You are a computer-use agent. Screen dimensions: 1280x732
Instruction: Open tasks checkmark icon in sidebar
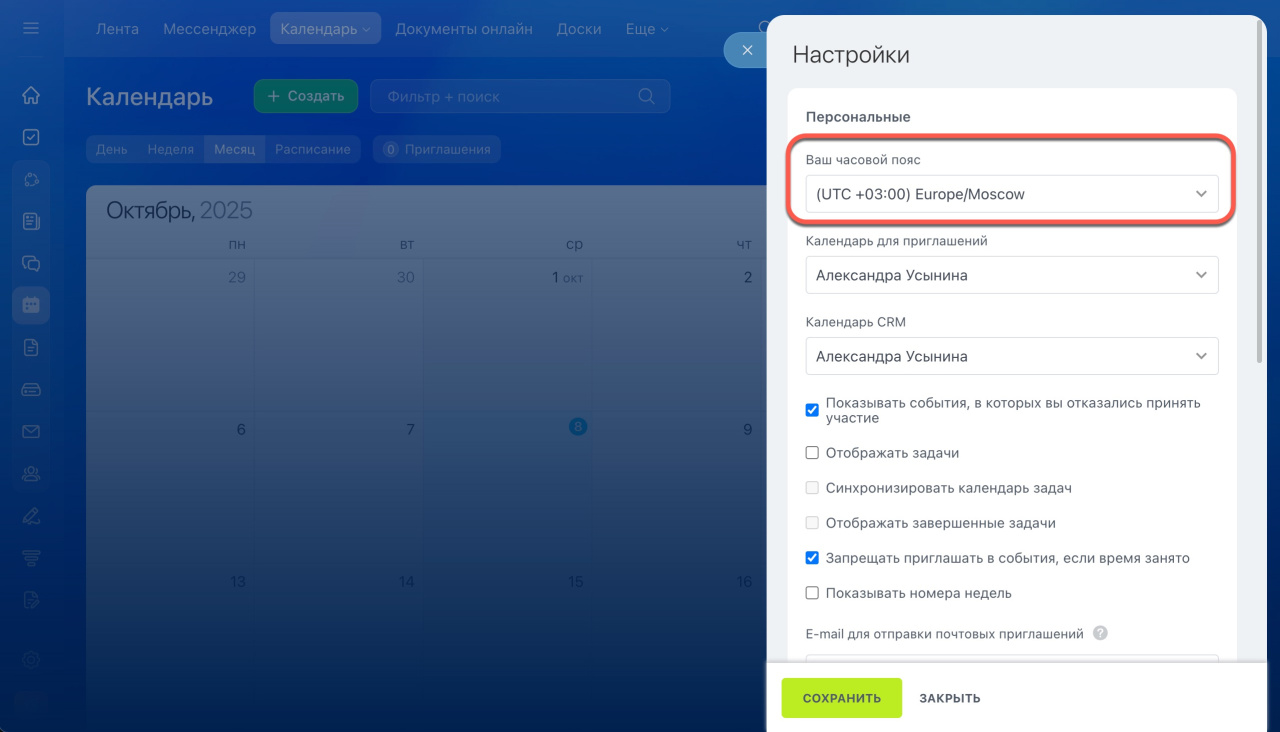pos(31,138)
